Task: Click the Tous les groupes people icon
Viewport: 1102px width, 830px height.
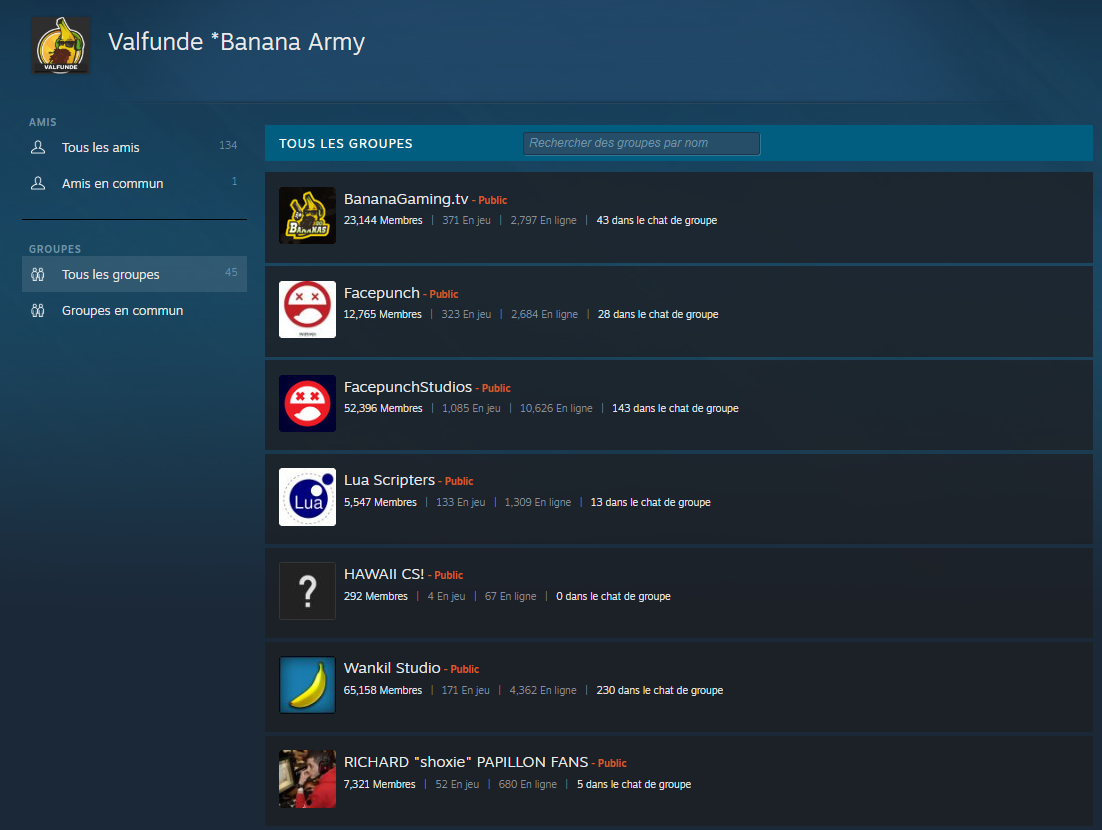Action: pos(38,275)
